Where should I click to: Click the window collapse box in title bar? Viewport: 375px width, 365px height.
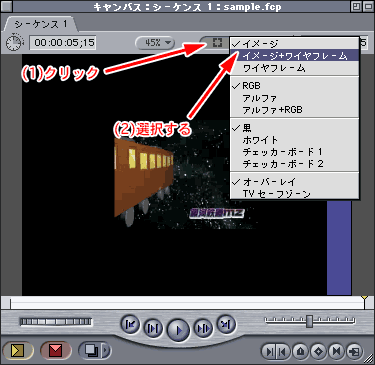[368, 6]
